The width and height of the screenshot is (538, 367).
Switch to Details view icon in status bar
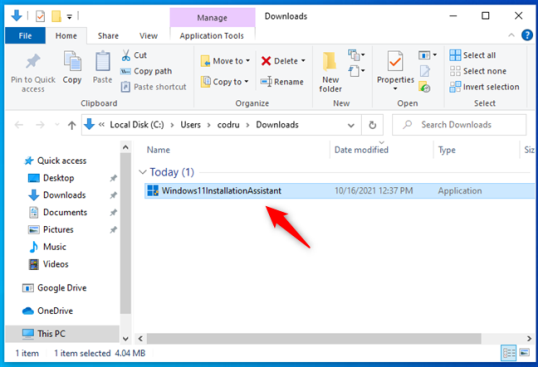click(508, 353)
